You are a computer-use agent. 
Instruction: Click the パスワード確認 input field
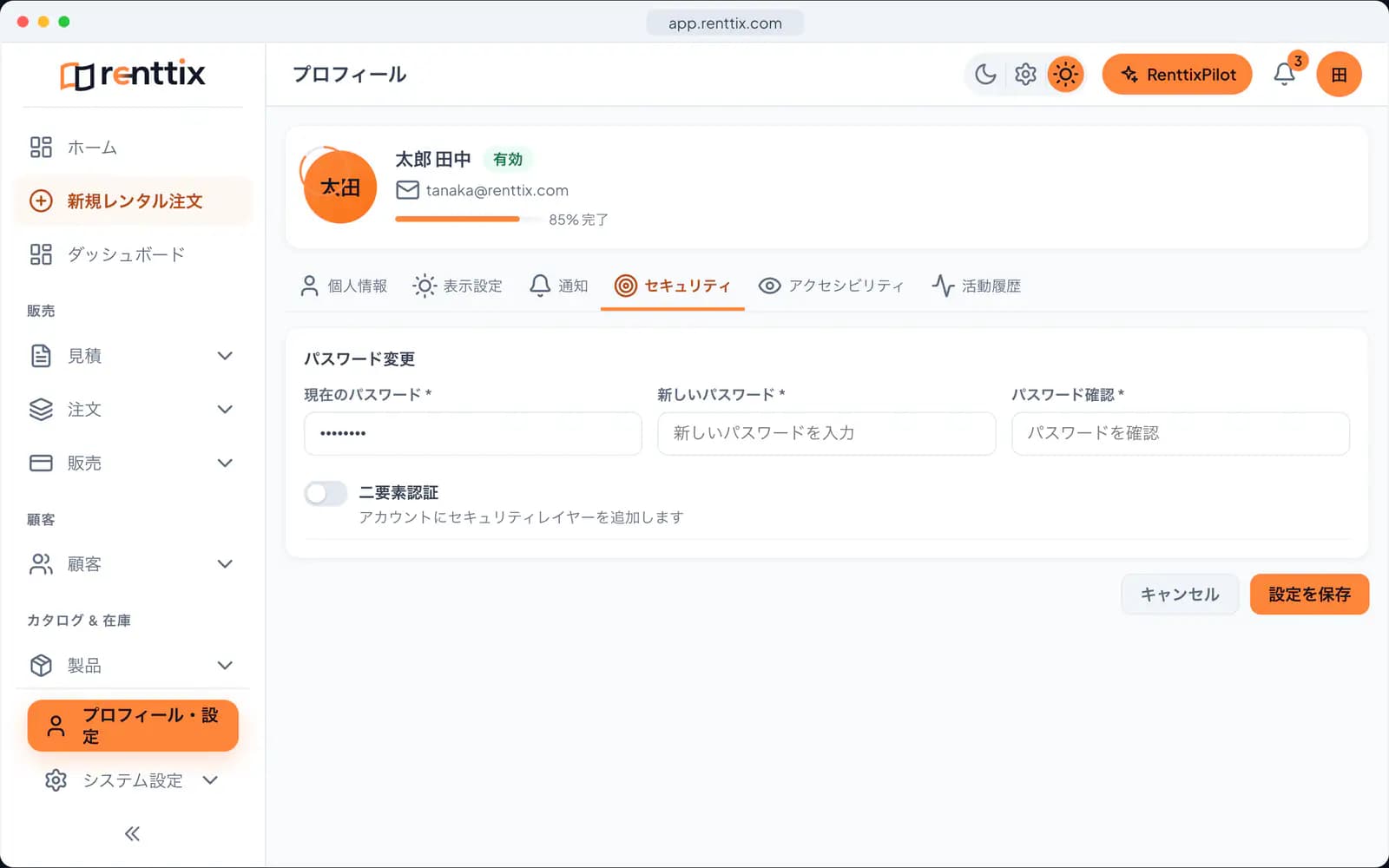coord(1181,433)
